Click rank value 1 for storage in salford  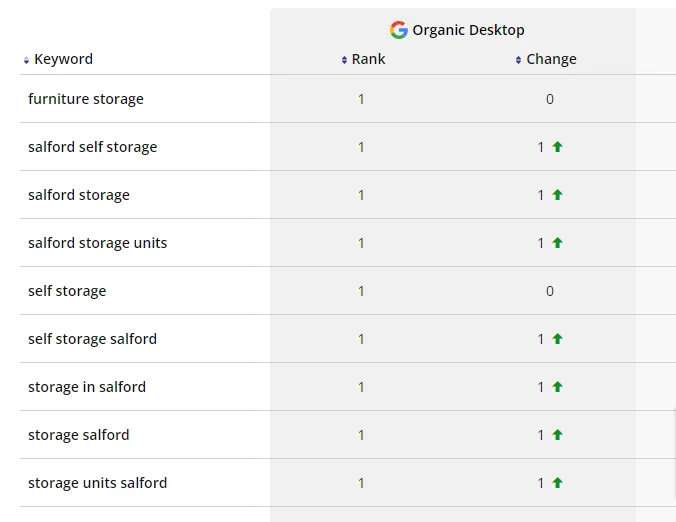click(x=361, y=387)
